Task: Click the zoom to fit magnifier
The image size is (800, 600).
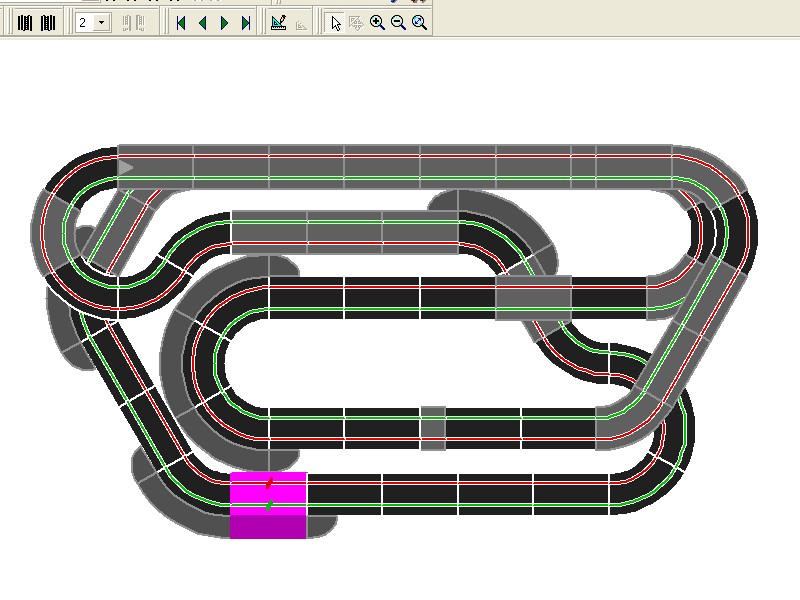Action: pyautogui.click(x=420, y=23)
